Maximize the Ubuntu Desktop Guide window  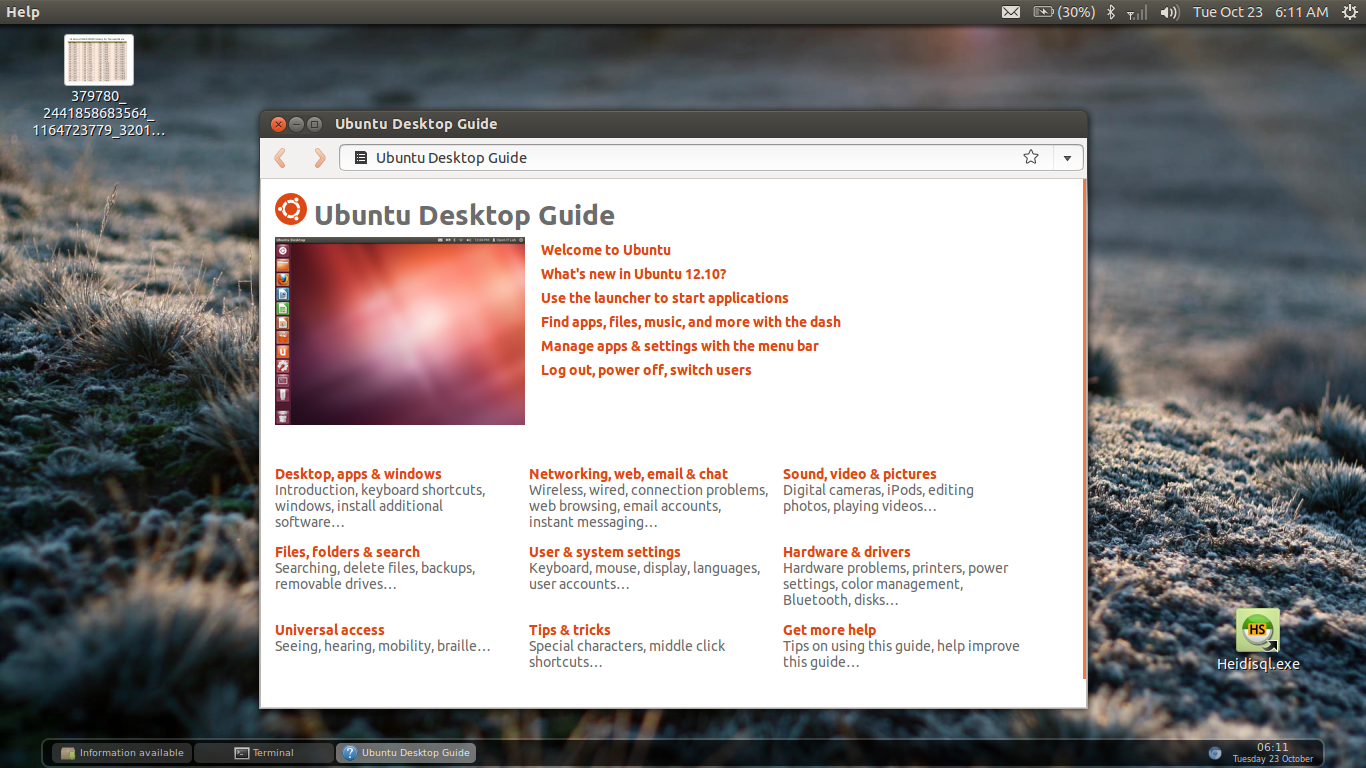point(314,124)
